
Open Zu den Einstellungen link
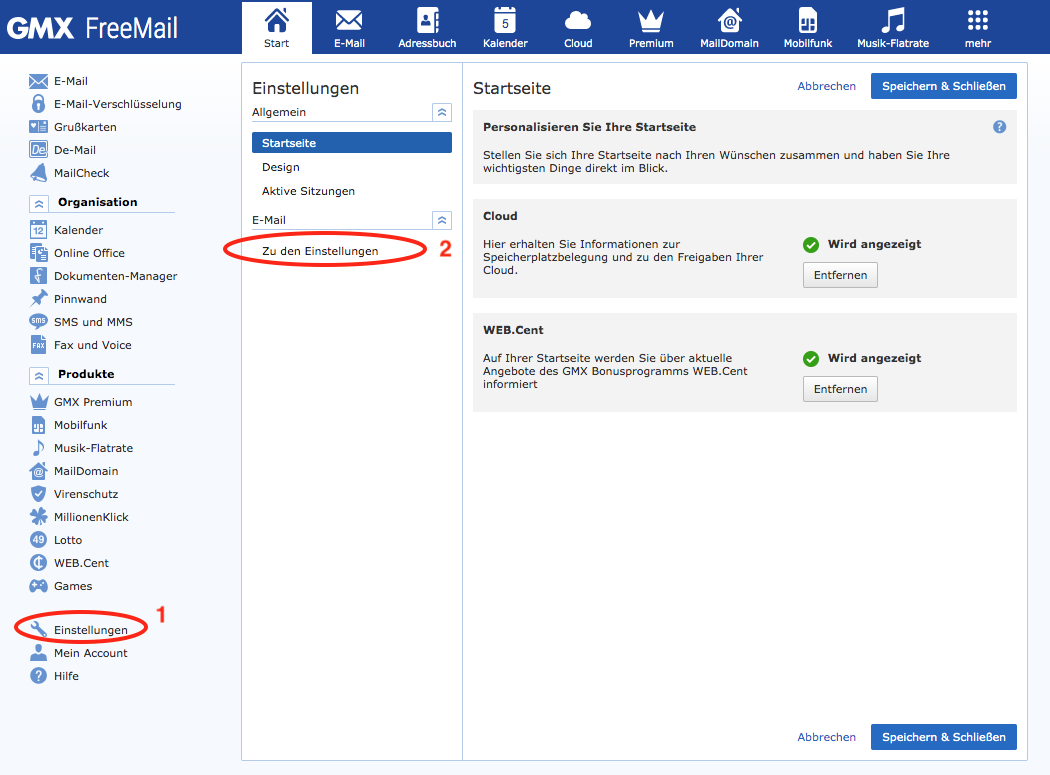pos(320,251)
